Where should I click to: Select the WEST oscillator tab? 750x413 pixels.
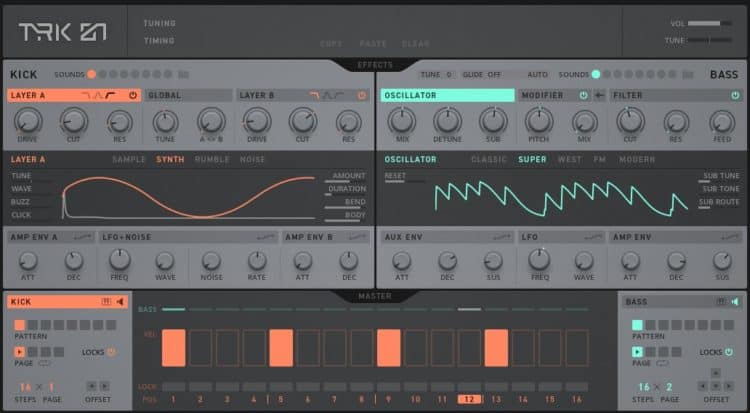tap(570, 159)
